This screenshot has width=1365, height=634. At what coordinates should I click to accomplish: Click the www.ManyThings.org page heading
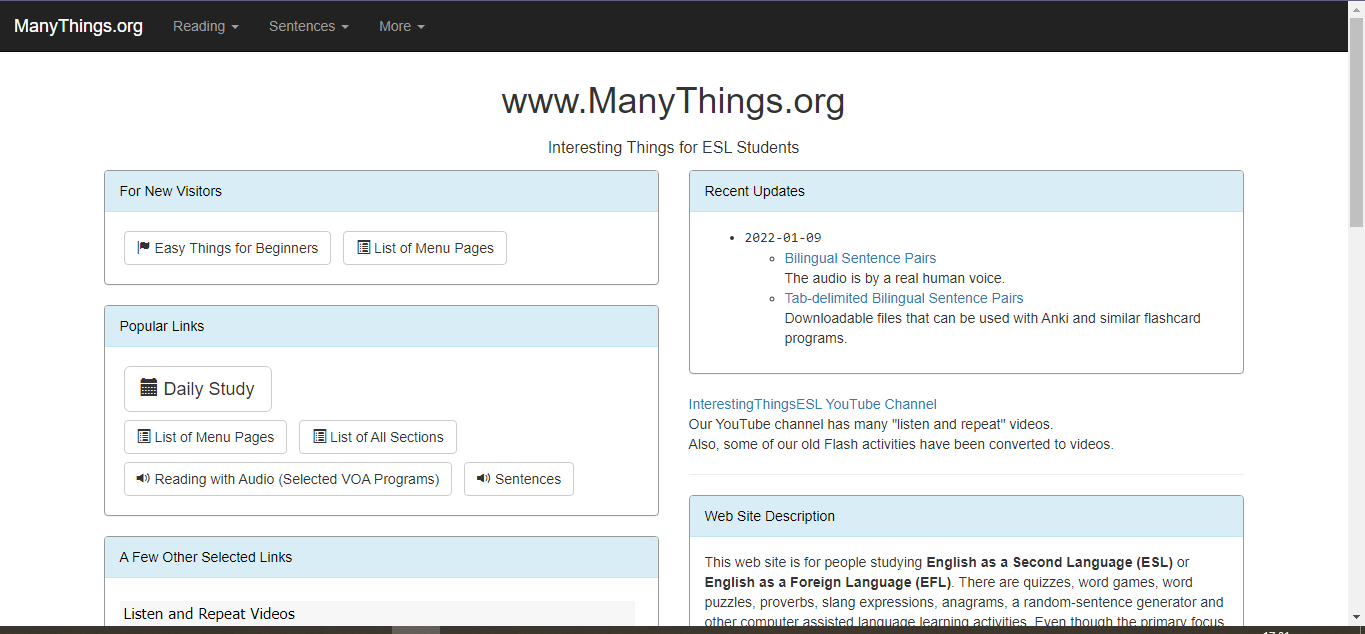[673, 101]
